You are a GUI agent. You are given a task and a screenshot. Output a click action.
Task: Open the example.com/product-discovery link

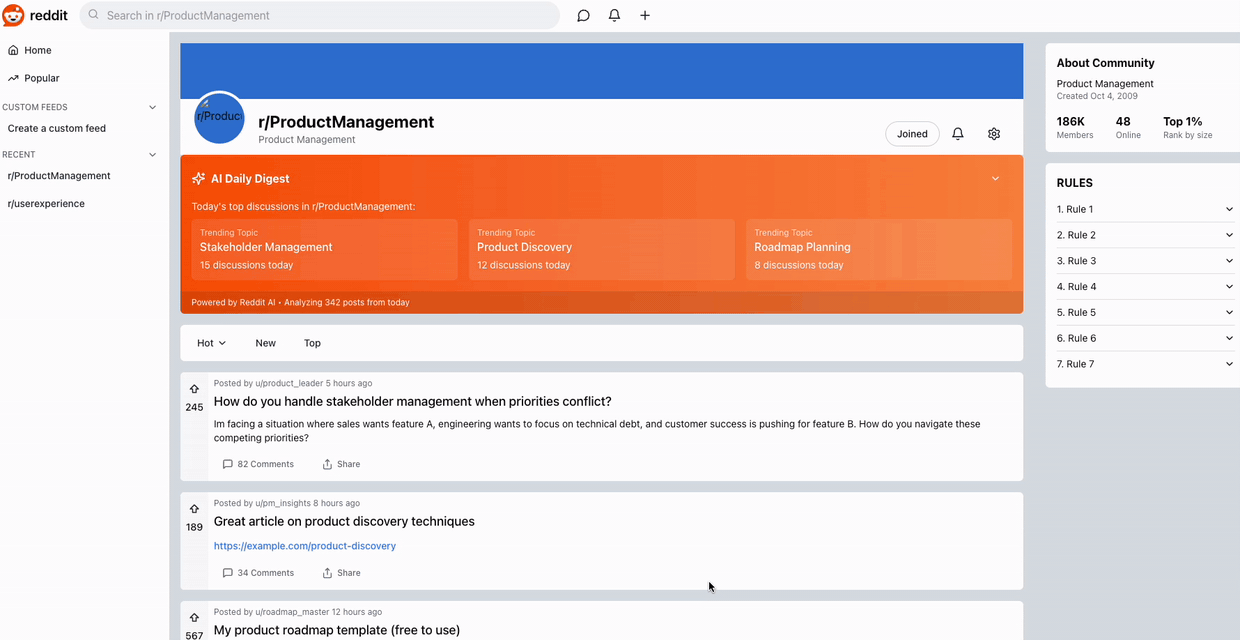tap(305, 546)
